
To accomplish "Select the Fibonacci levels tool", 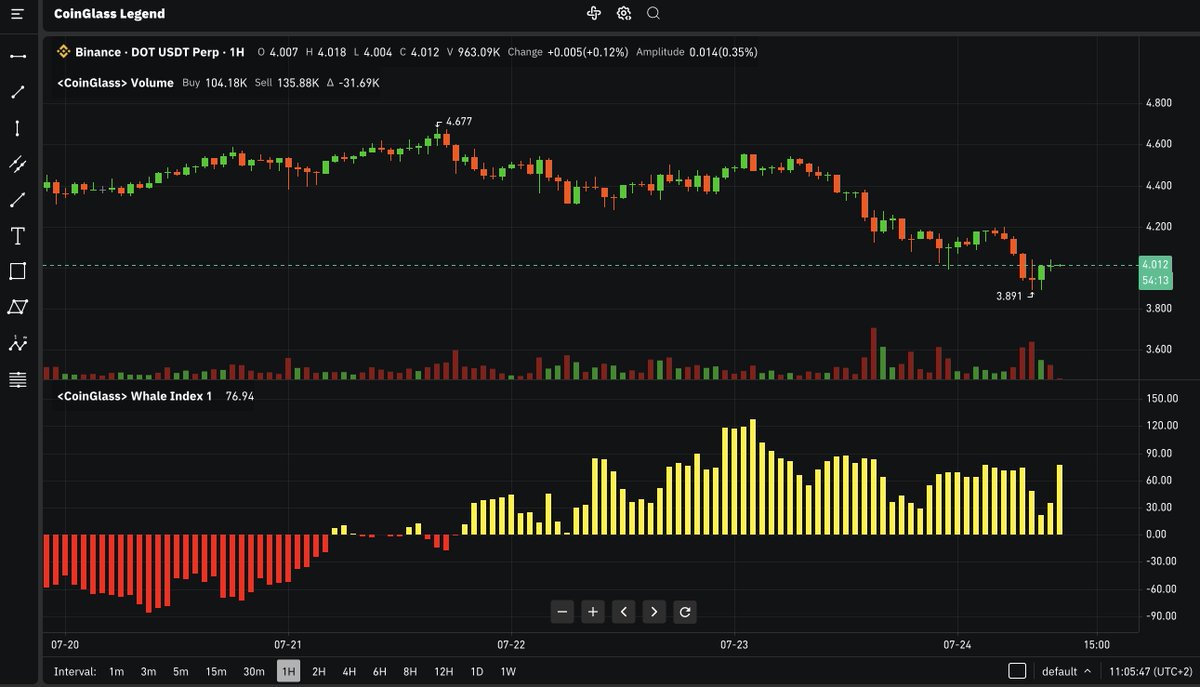I will [18, 380].
